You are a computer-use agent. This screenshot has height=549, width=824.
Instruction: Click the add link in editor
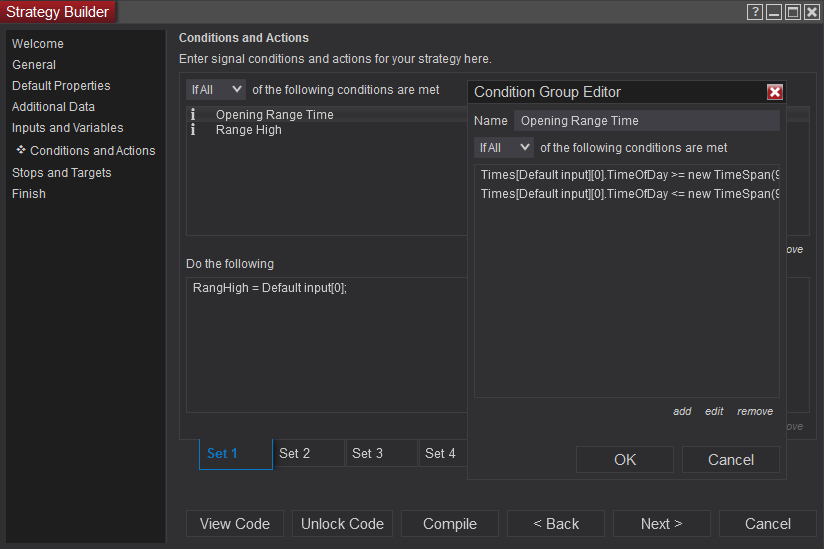(x=682, y=411)
